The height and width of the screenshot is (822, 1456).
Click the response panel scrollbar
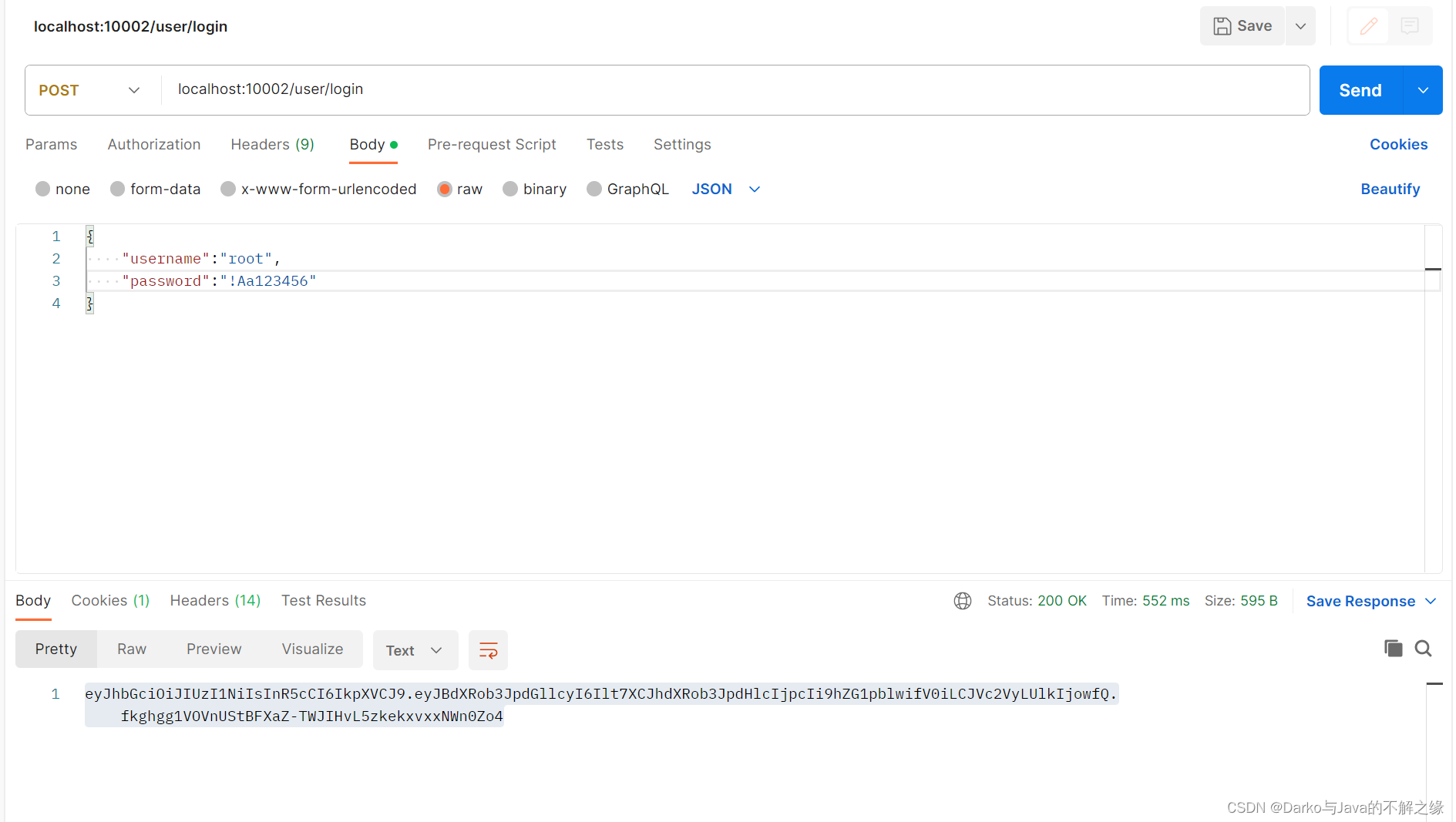pyautogui.click(x=1434, y=683)
